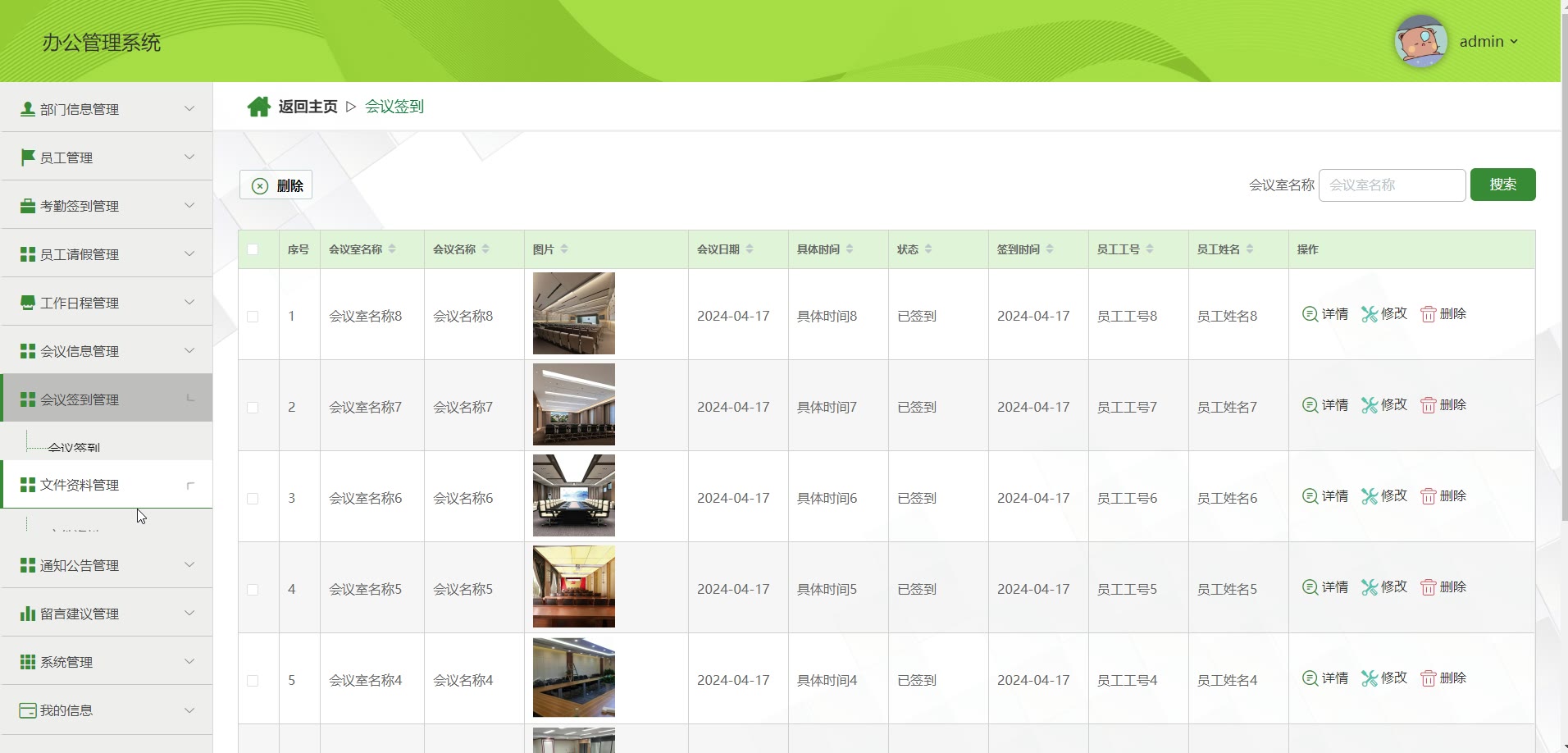1568x753 pixels.
Task: Click the 考勤签到管理 briefcase icon
Action: pyautogui.click(x=28, y=206)
